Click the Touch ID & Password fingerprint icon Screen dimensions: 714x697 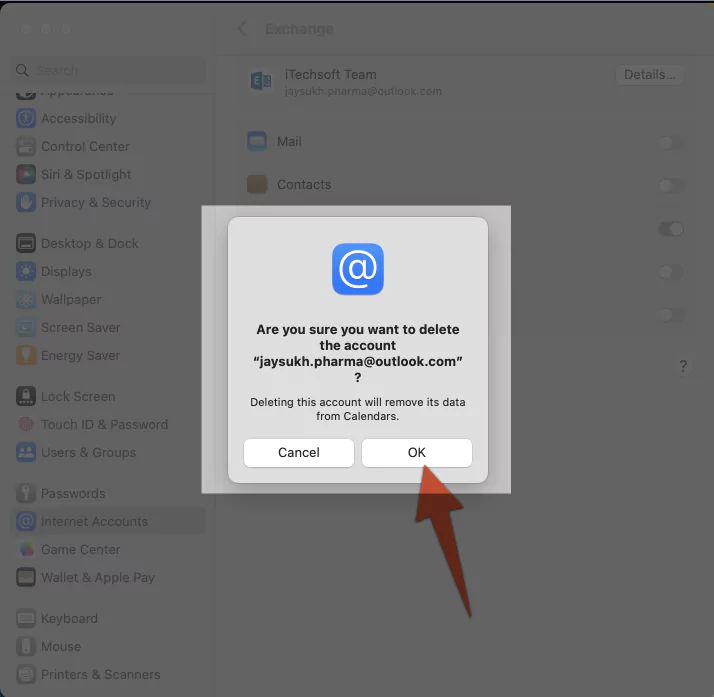(x=26, y=425)
